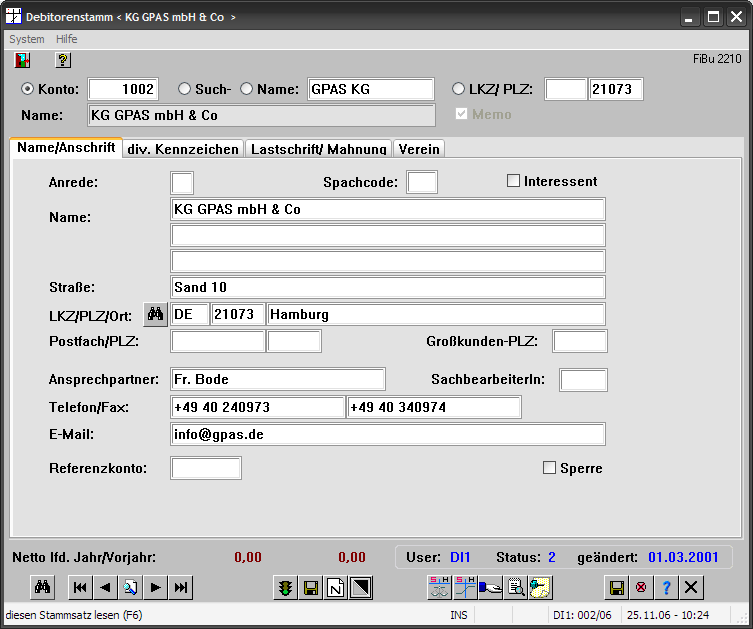The height and width of the screenshot is (629, 753).
Task: Click the traffic light icon
Action: tap(286, 588)
